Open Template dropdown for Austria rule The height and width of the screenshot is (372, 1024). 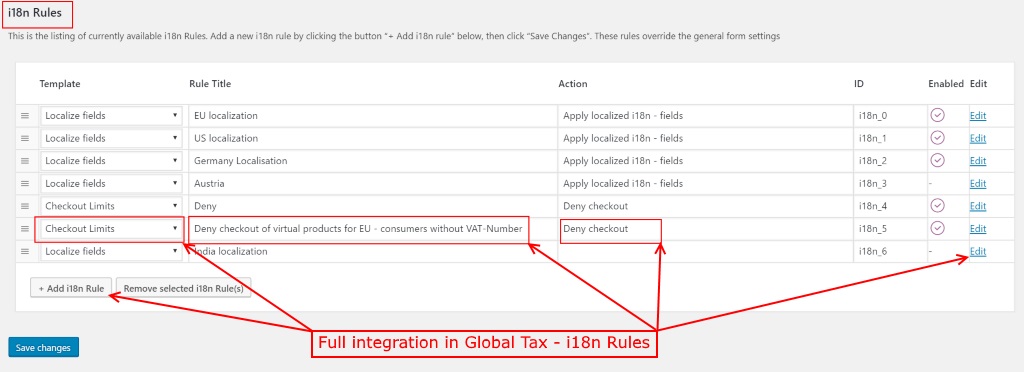click(111, 183)
